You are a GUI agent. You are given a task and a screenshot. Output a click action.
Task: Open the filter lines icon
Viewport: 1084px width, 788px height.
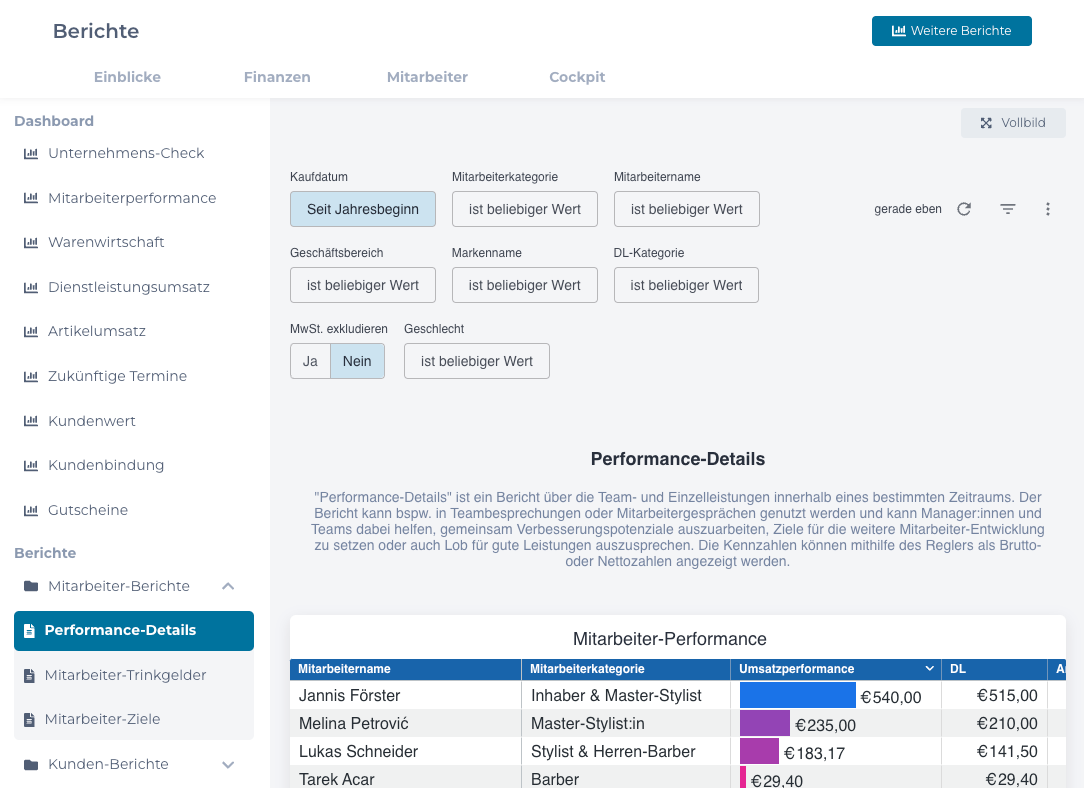pos(1008,209)
